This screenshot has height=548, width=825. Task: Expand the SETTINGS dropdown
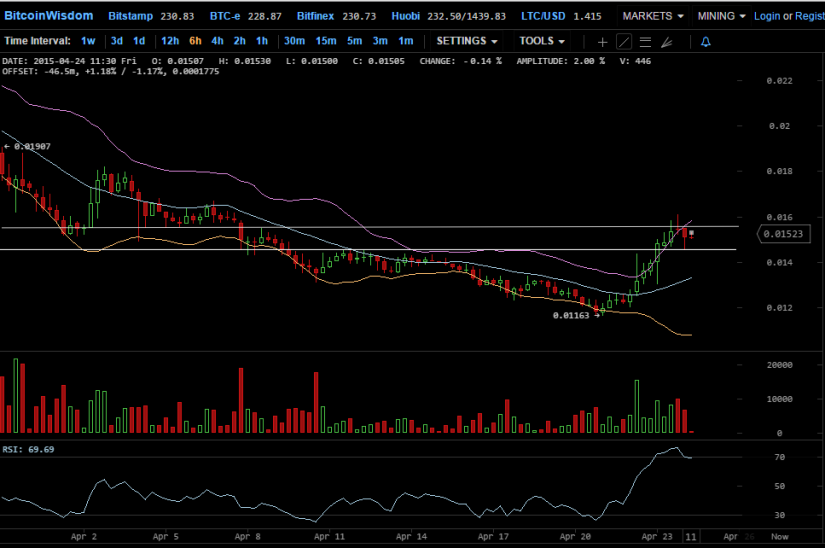click(467, 41)
